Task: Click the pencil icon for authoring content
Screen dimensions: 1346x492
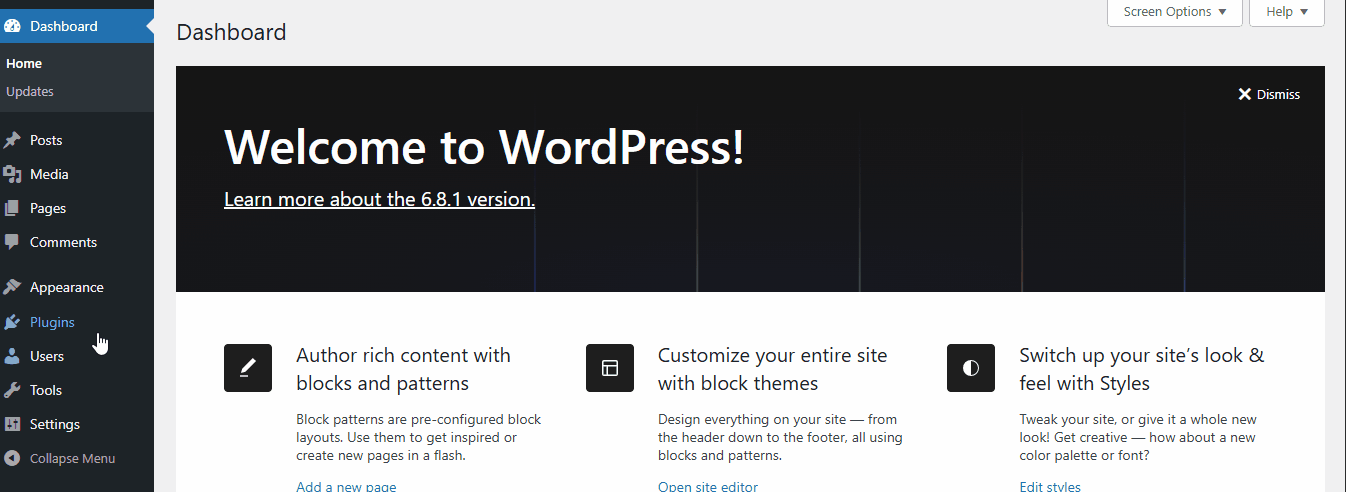Action: pos(248,368)
